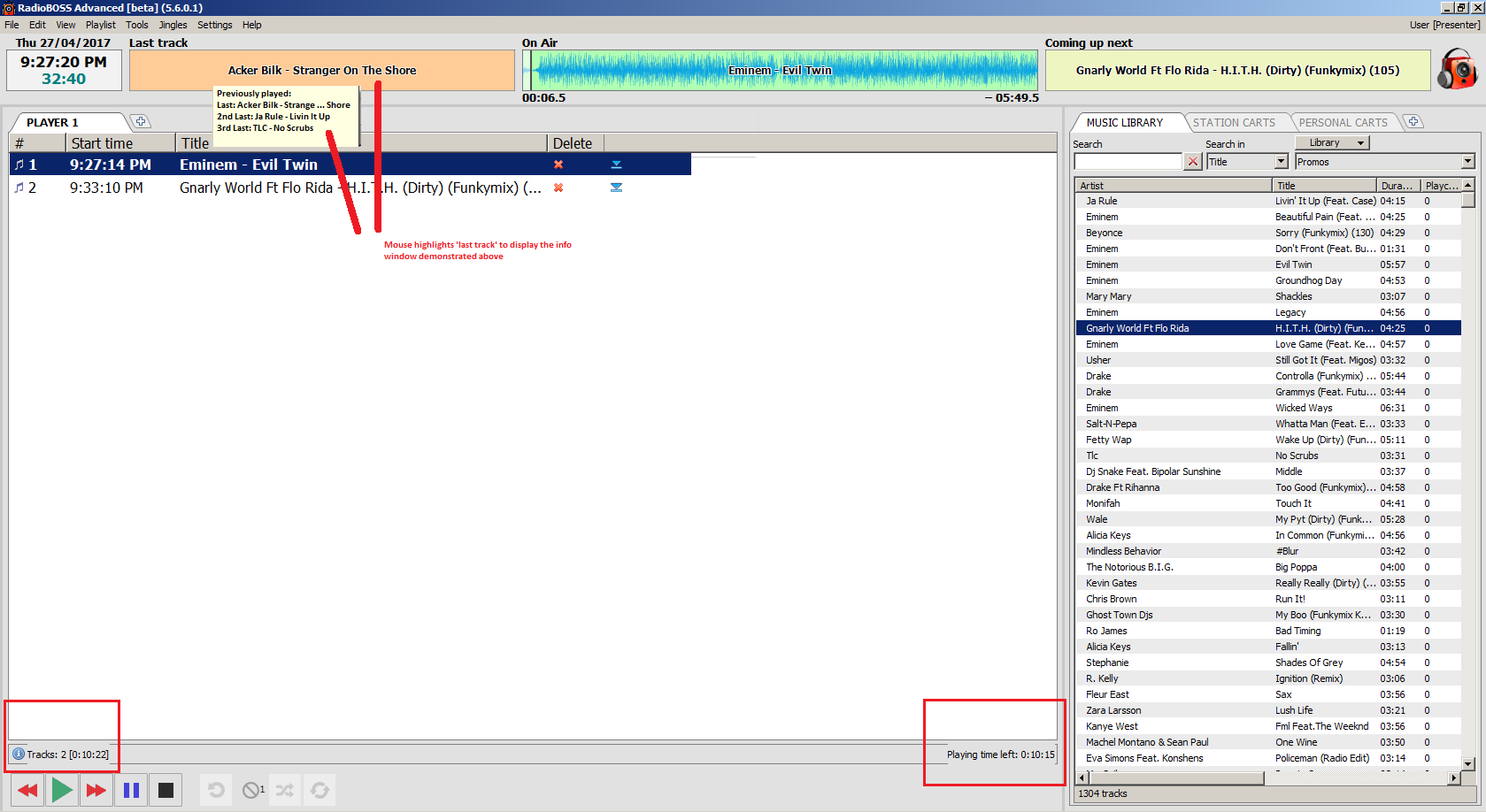1486x812 pixels.
Task: Click the On Air waveform progress bar
Action: click(780, 70)
